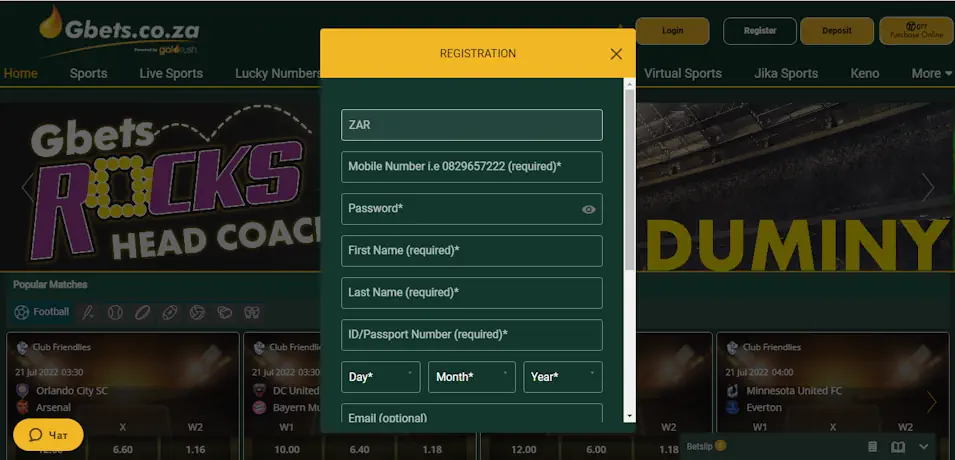Select the American football sport icon

click(x=169, y=313)
